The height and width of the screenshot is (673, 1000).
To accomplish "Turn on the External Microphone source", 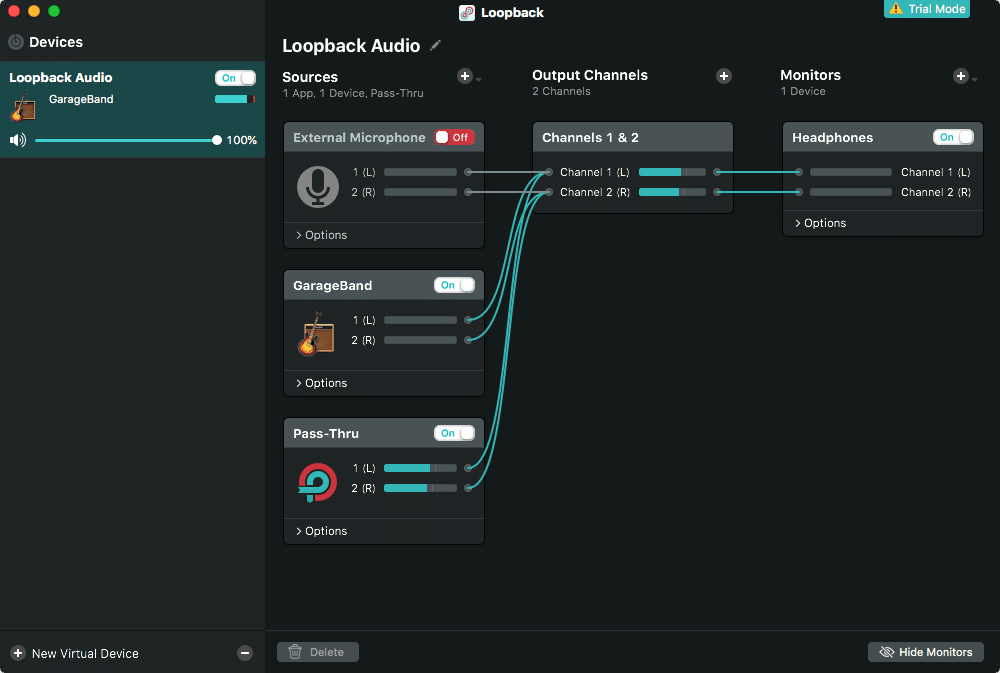I will [x=454, y=137].
